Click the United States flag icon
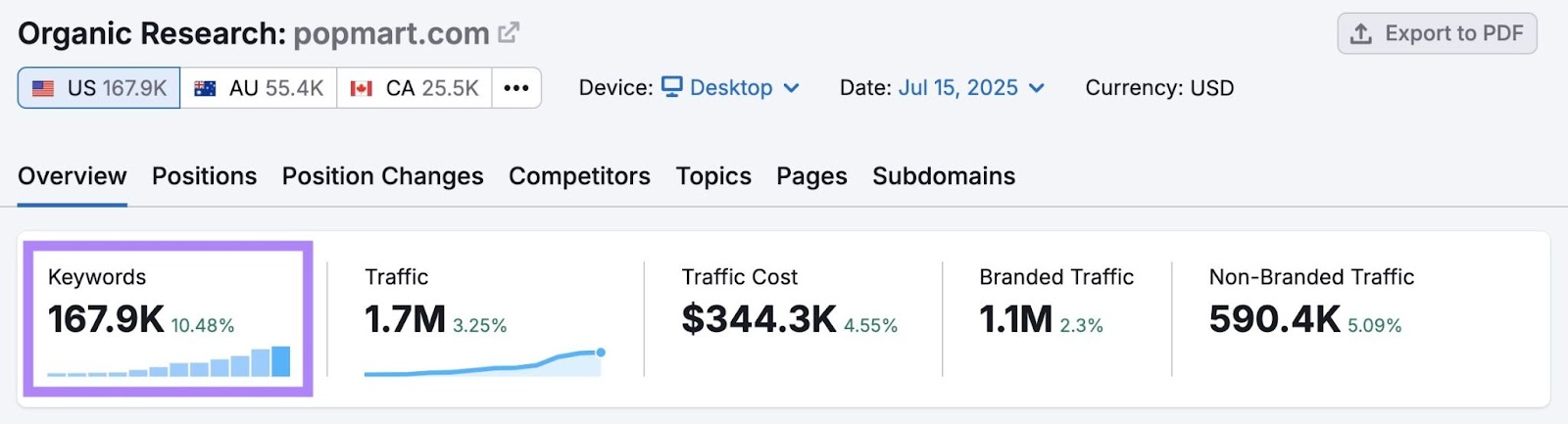Viewport: 1568px width, 424px height. pyautogui.click(x=43, y=89)
